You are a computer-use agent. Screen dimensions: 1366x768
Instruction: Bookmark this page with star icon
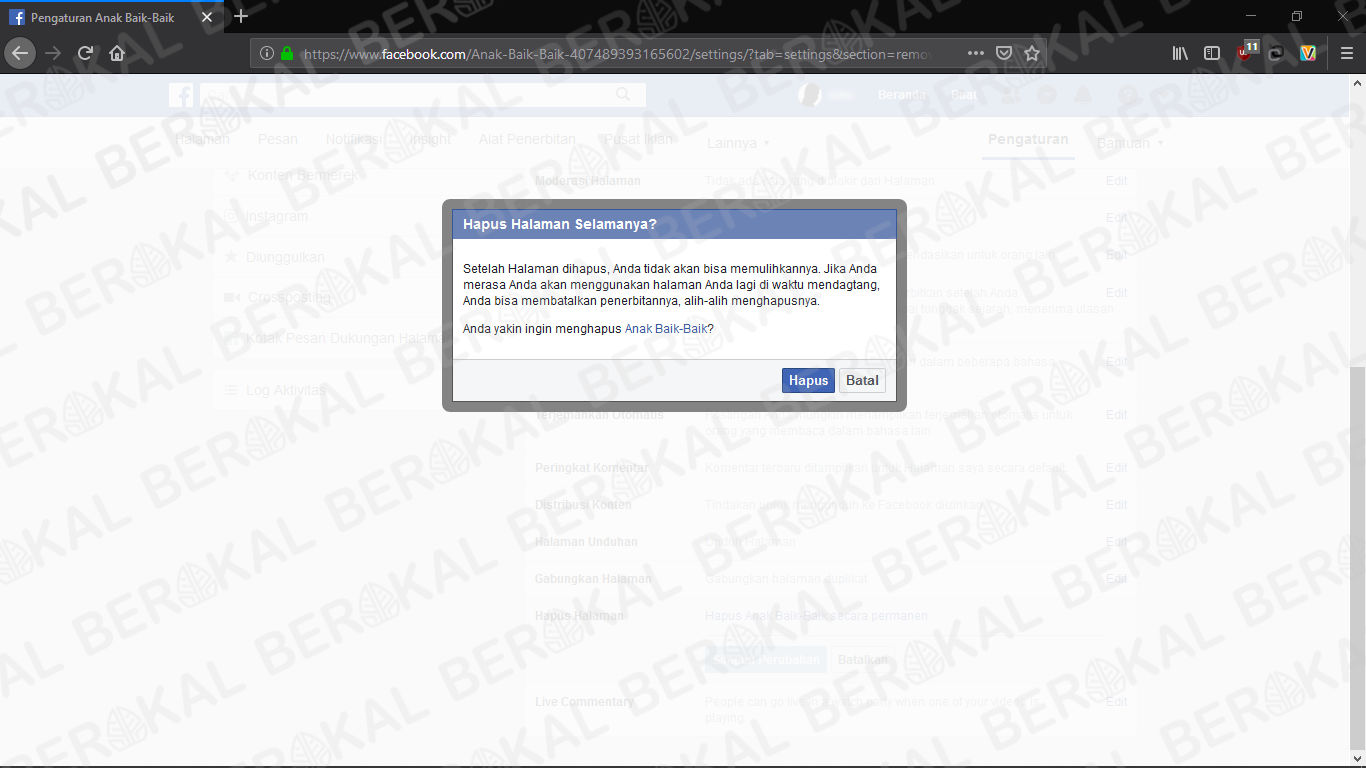coord(1032,53)
